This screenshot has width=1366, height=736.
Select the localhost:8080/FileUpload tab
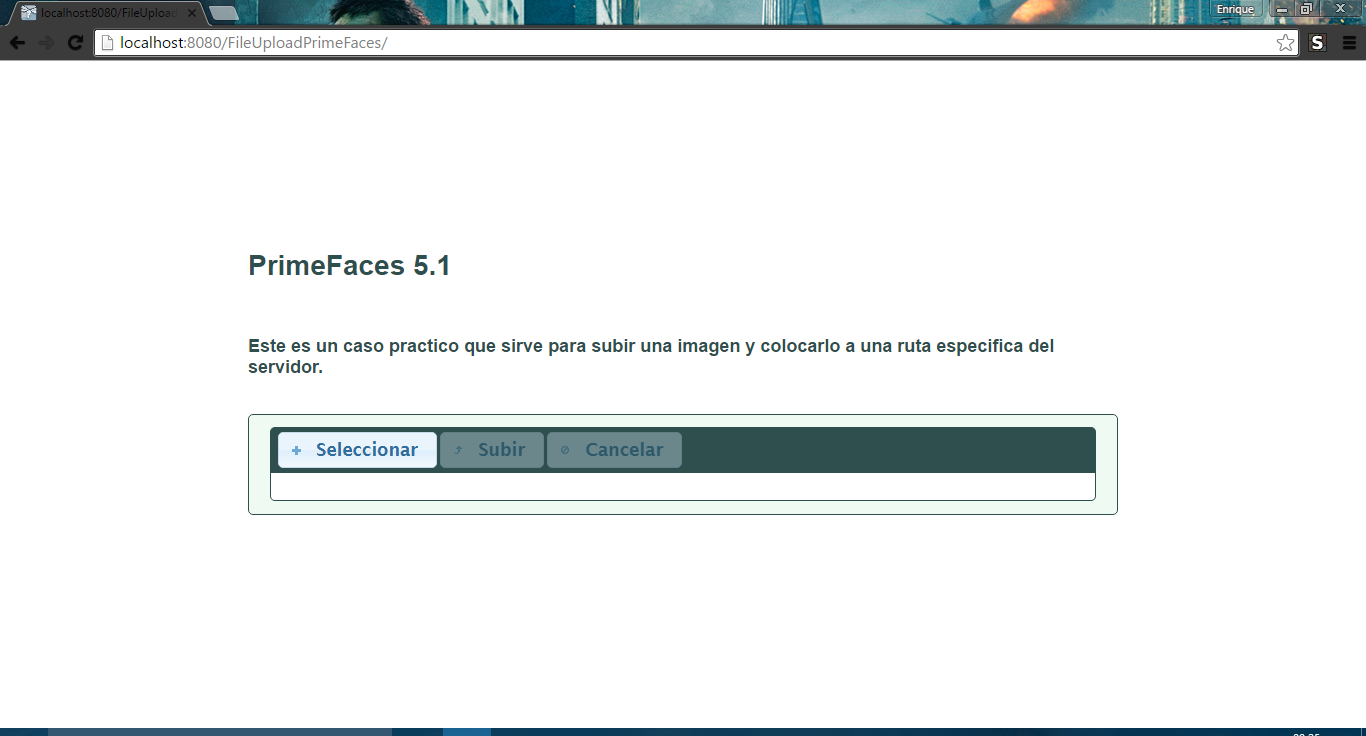(105, 13)
